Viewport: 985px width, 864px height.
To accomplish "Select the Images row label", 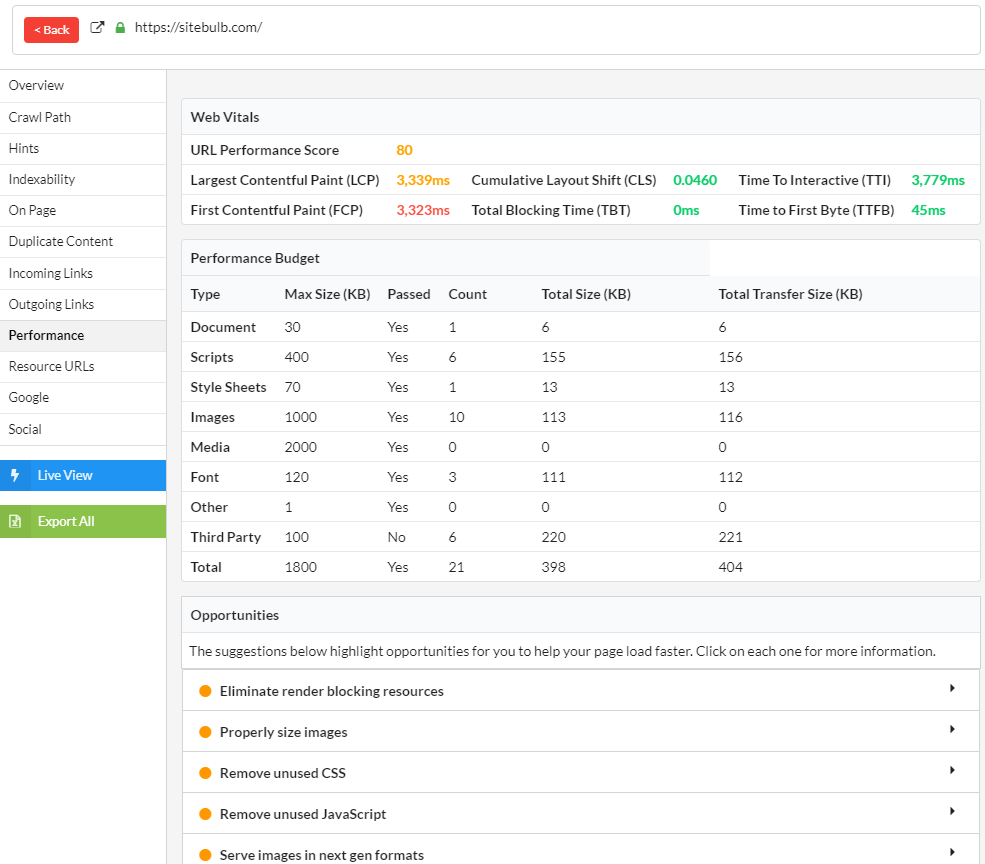I will point(212,417).
